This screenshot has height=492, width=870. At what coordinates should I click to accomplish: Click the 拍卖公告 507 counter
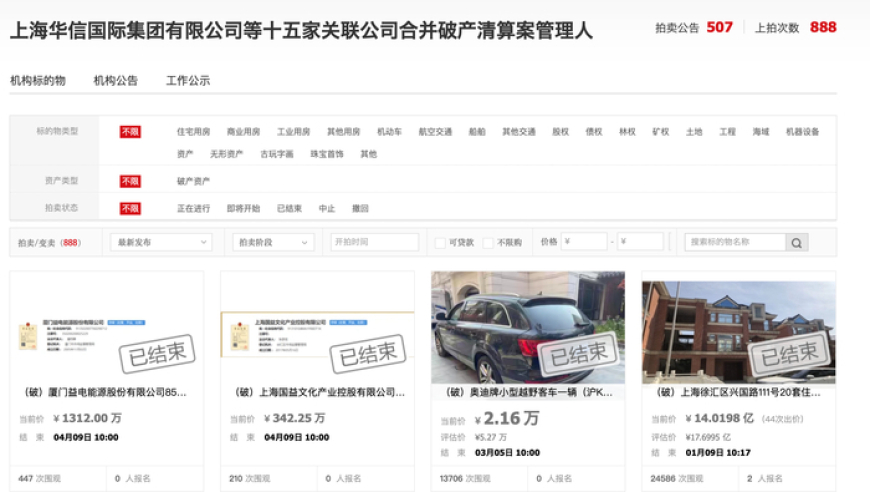click(694, 28)
